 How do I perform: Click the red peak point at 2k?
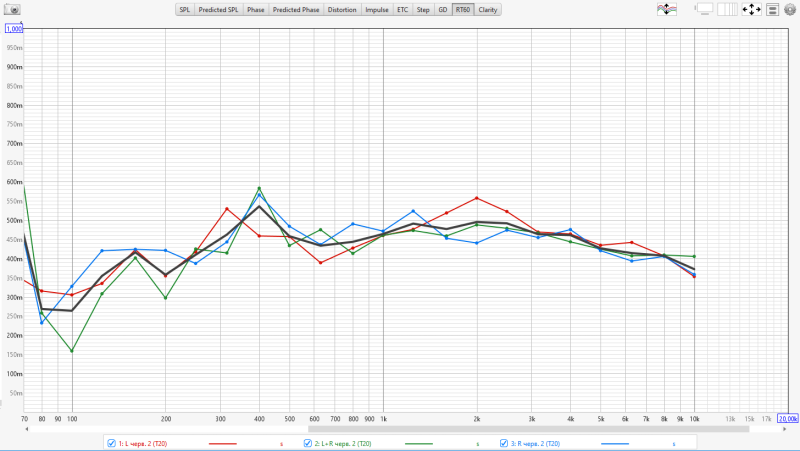coord(477,198)
